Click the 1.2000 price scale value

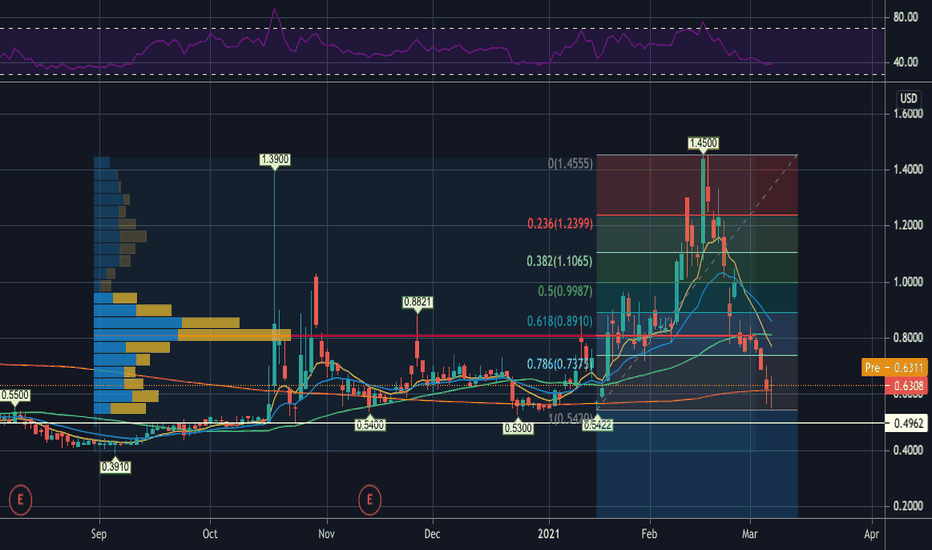tap(908, 225)
